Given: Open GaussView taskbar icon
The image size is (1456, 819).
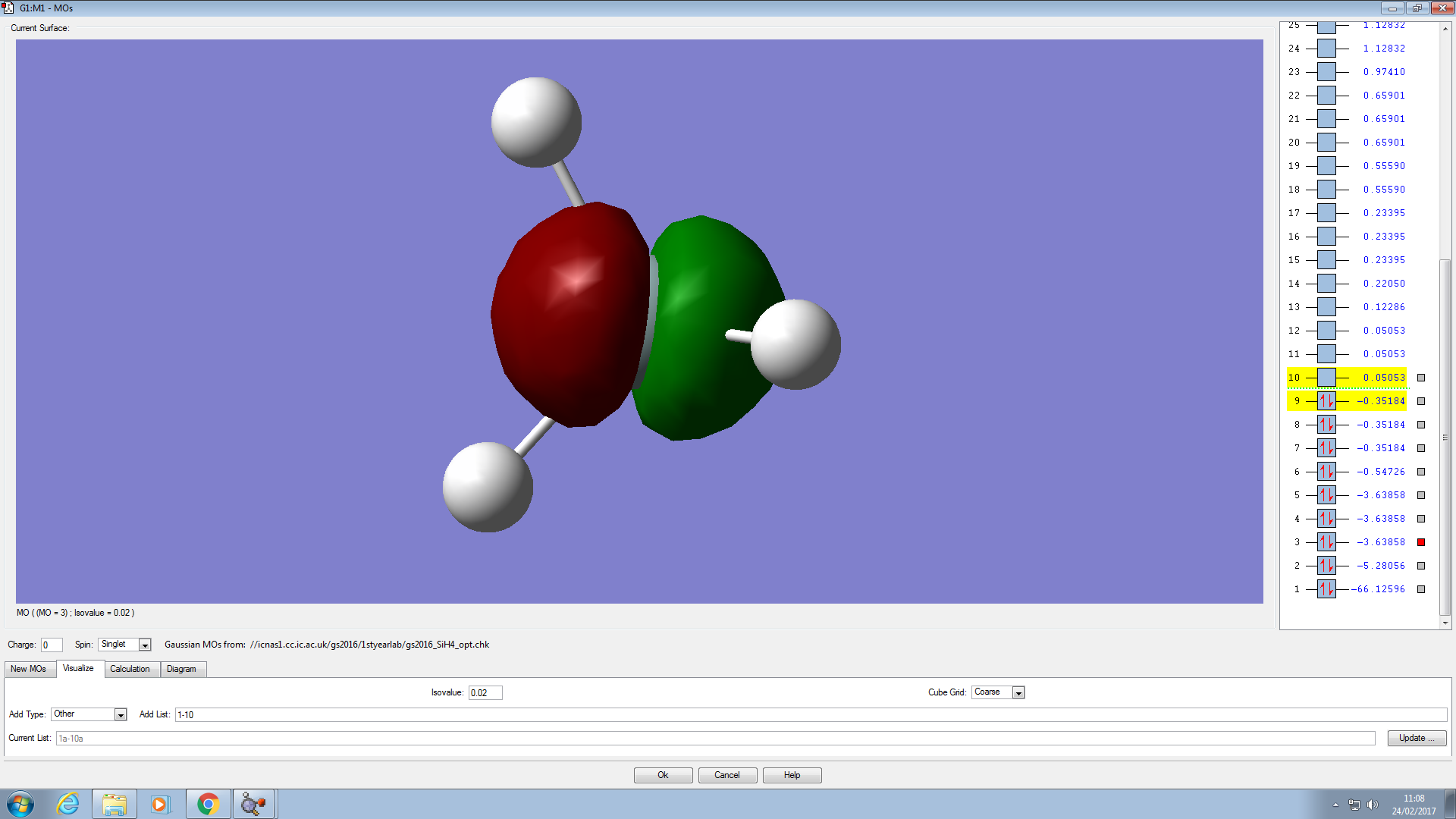Looking at the screenshot, I should coord(254,804).
